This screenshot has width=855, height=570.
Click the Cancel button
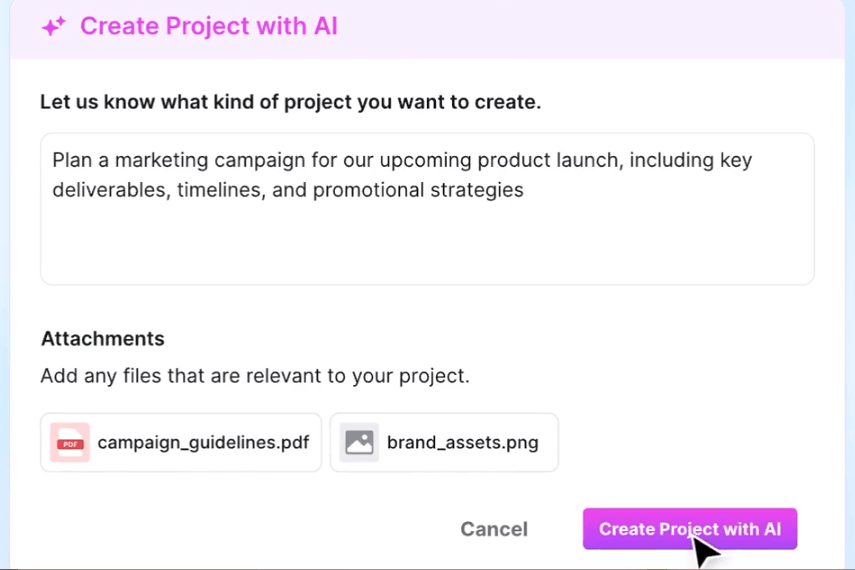click(494, 529)
